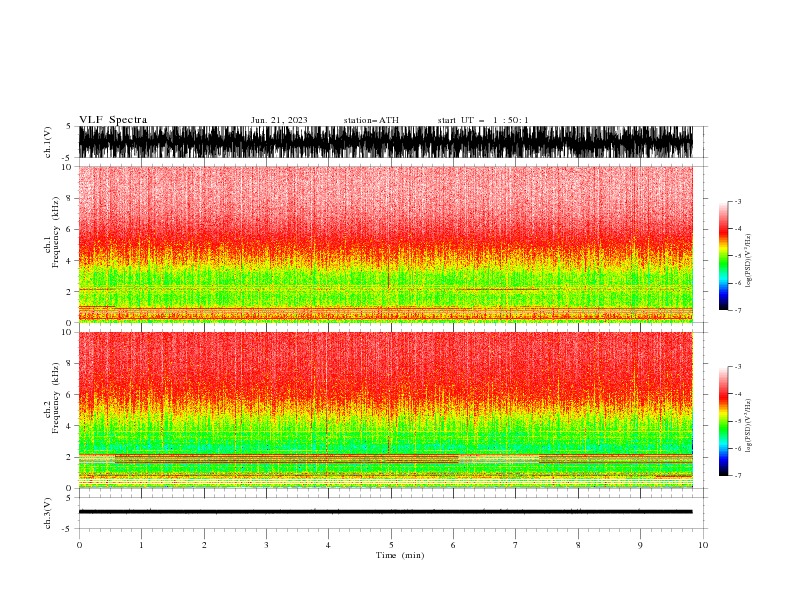Screen dimensions: 792x612
Task: Click the ch.1 PSD color bar
Action: point(723,255)
